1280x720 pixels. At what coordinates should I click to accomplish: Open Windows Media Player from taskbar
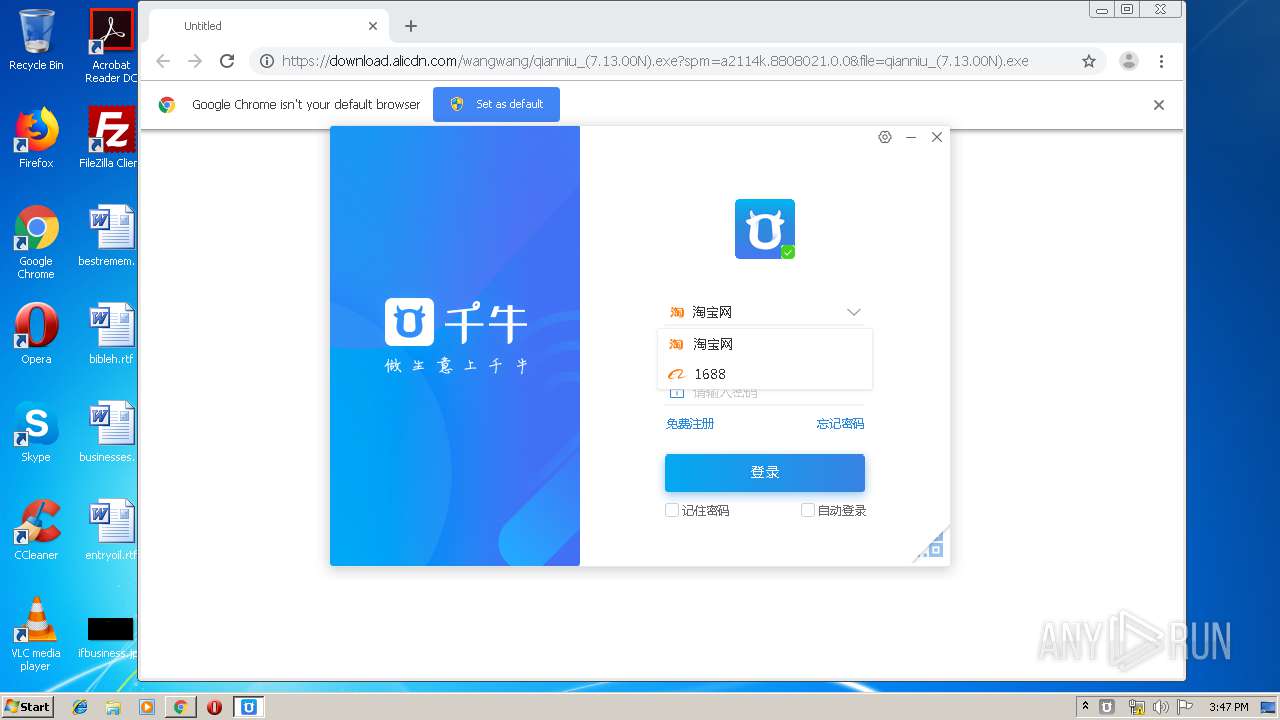(x=147, y=707)
